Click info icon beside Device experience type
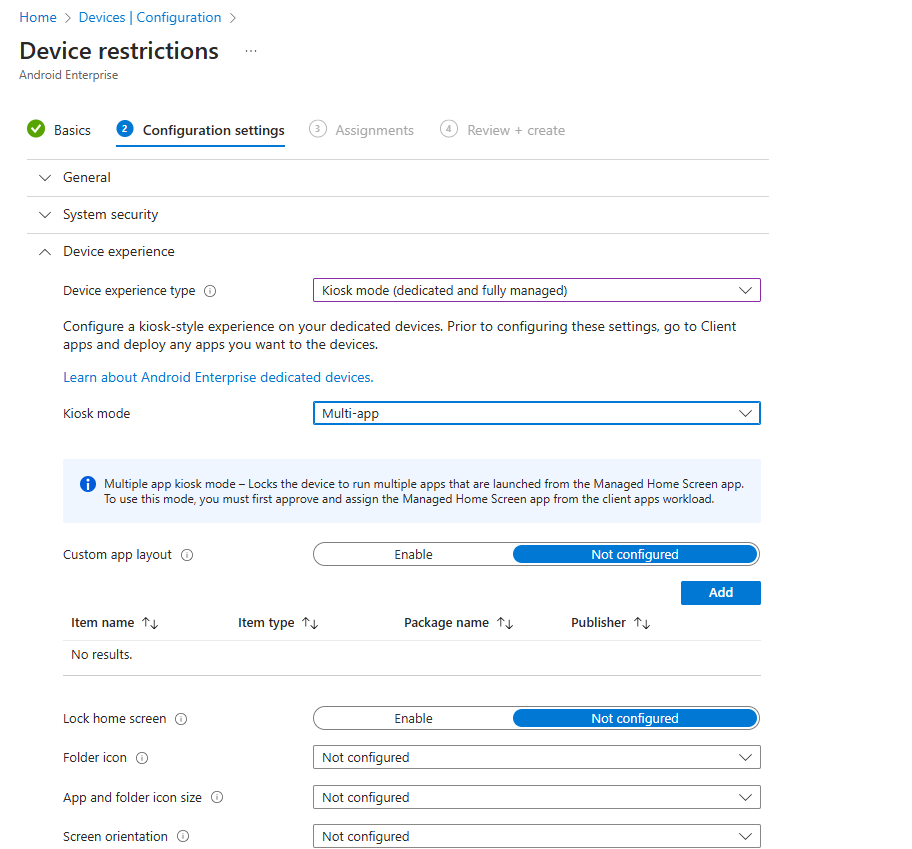 click(210, 291)
